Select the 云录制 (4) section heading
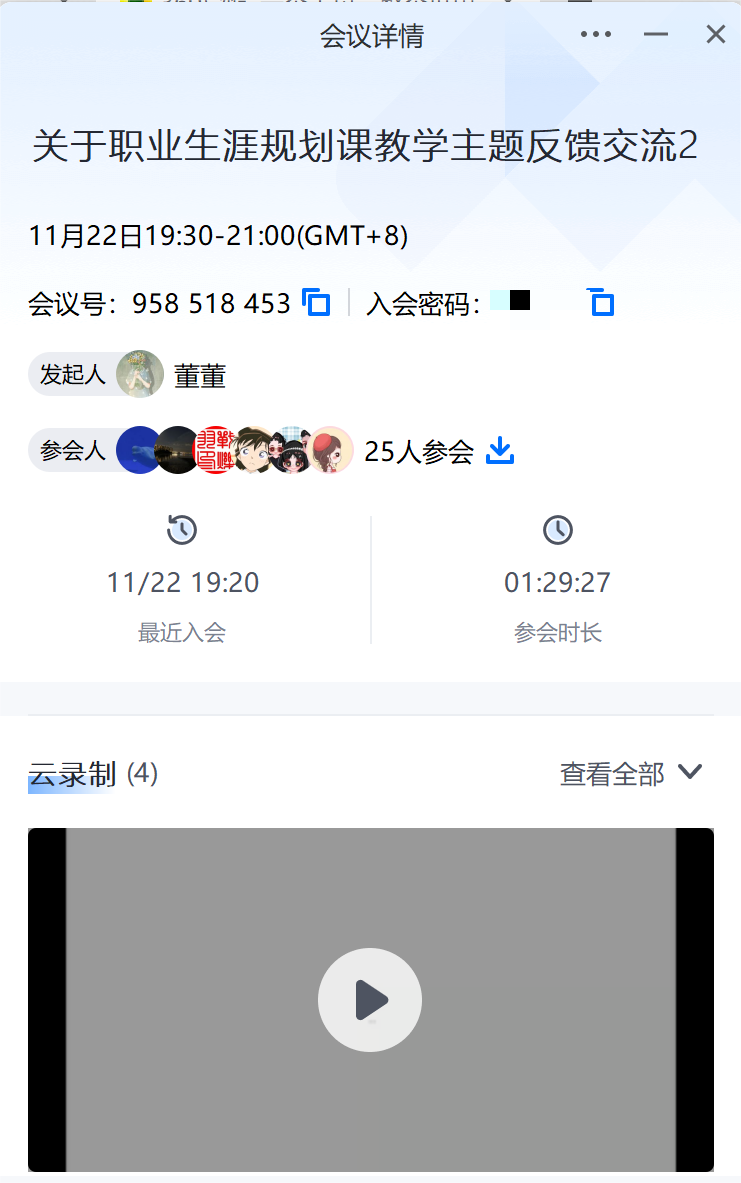This screenshot has height=1183, width=741. click(x=93, y=774)
